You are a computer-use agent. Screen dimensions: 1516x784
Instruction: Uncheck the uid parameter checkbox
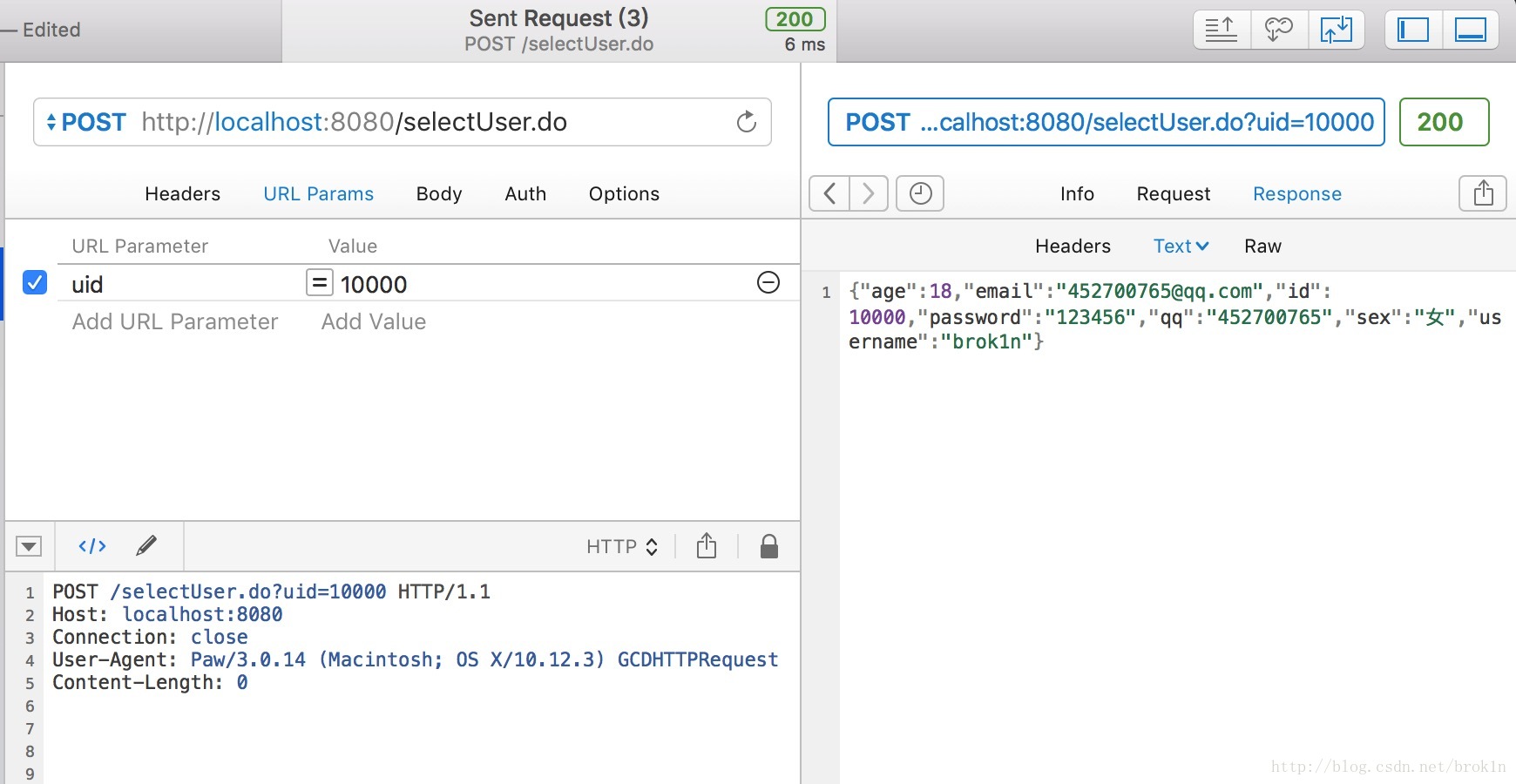point(35,282)
